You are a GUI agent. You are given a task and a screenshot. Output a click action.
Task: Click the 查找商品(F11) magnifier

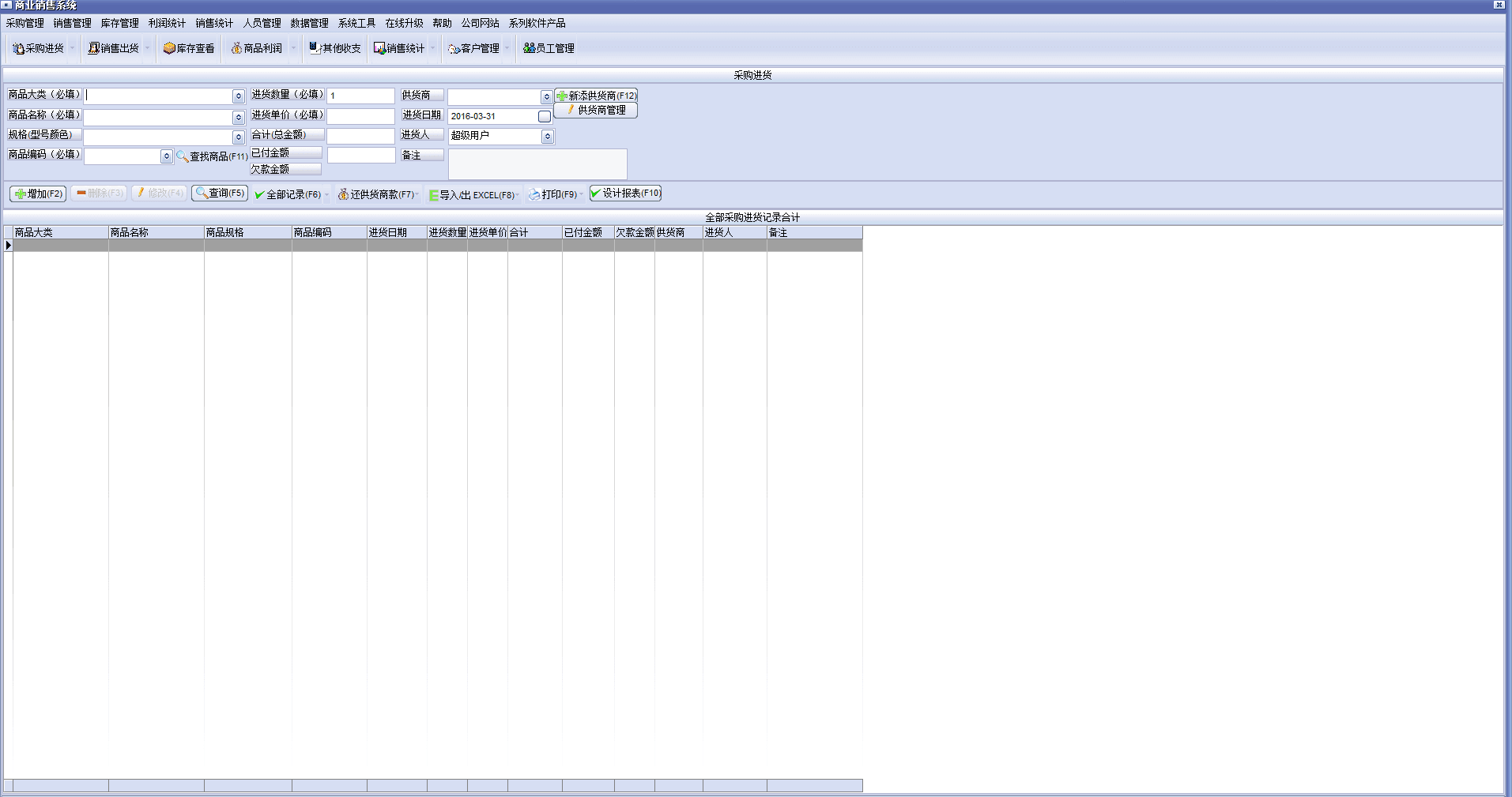click(x=183, y=156)
